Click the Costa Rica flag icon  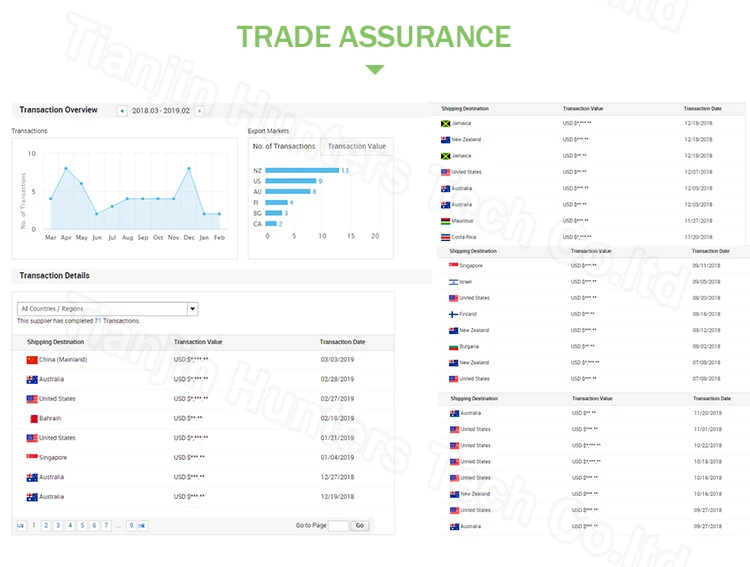tap(446, 237)
